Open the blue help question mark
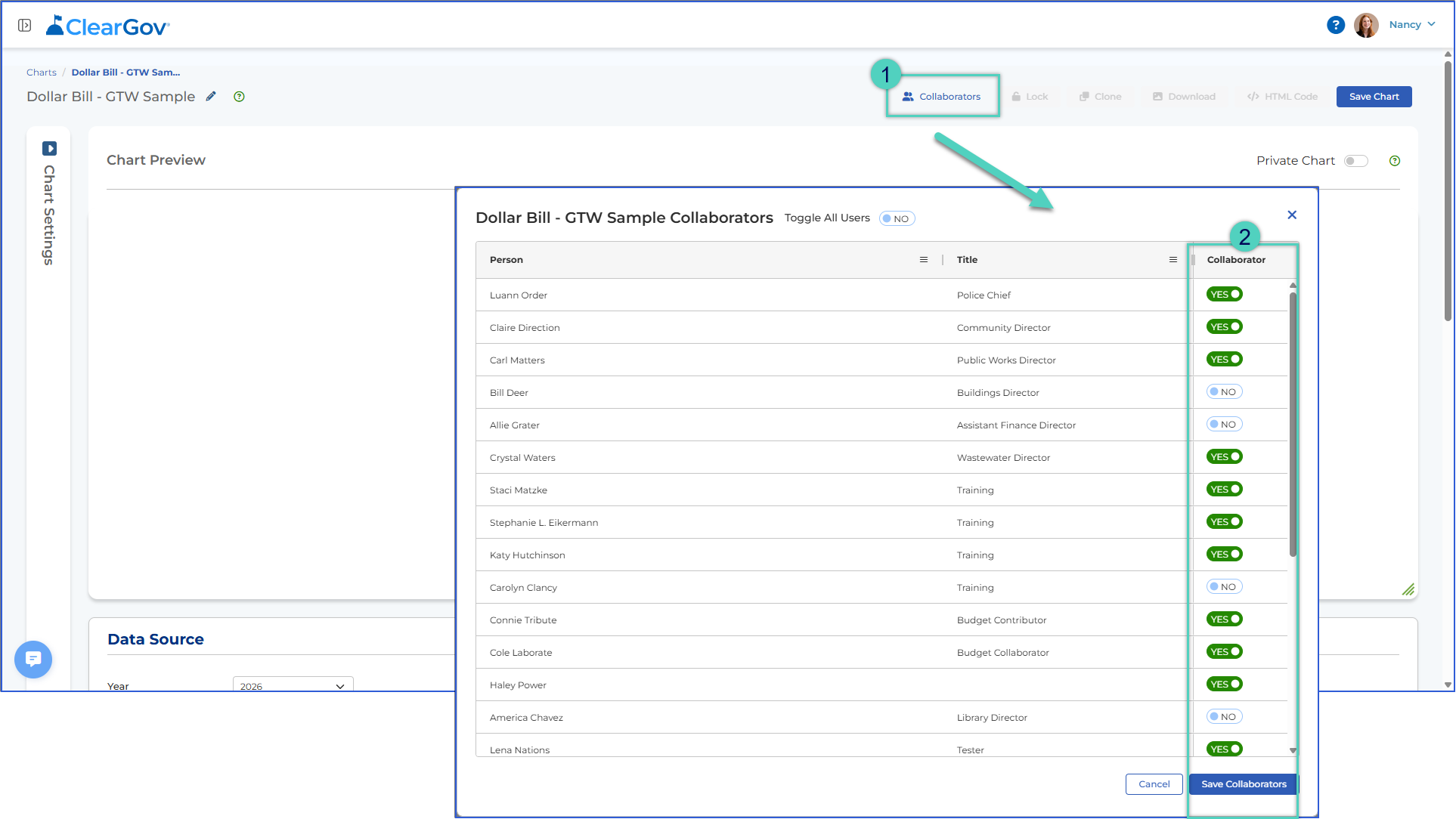This screenshot has height=819, width=1456. (1335, 25)
